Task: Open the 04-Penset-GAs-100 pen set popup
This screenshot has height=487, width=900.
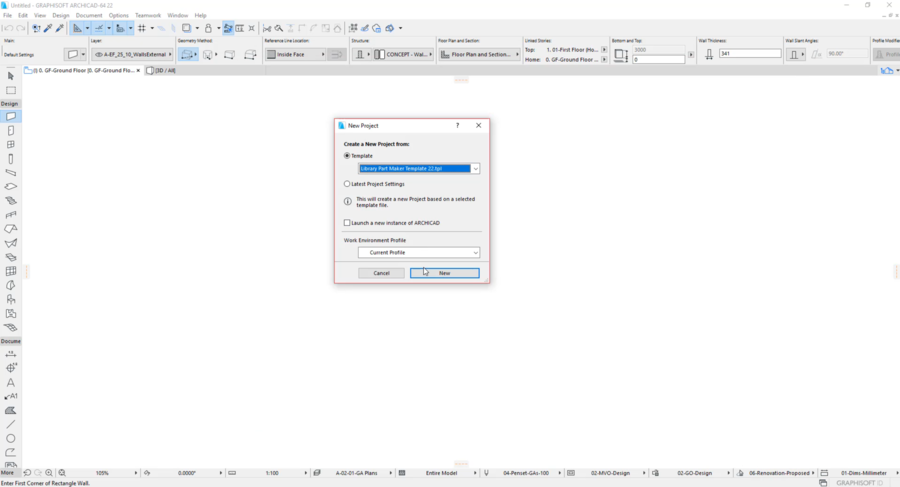Action: [x=559, y=473]
